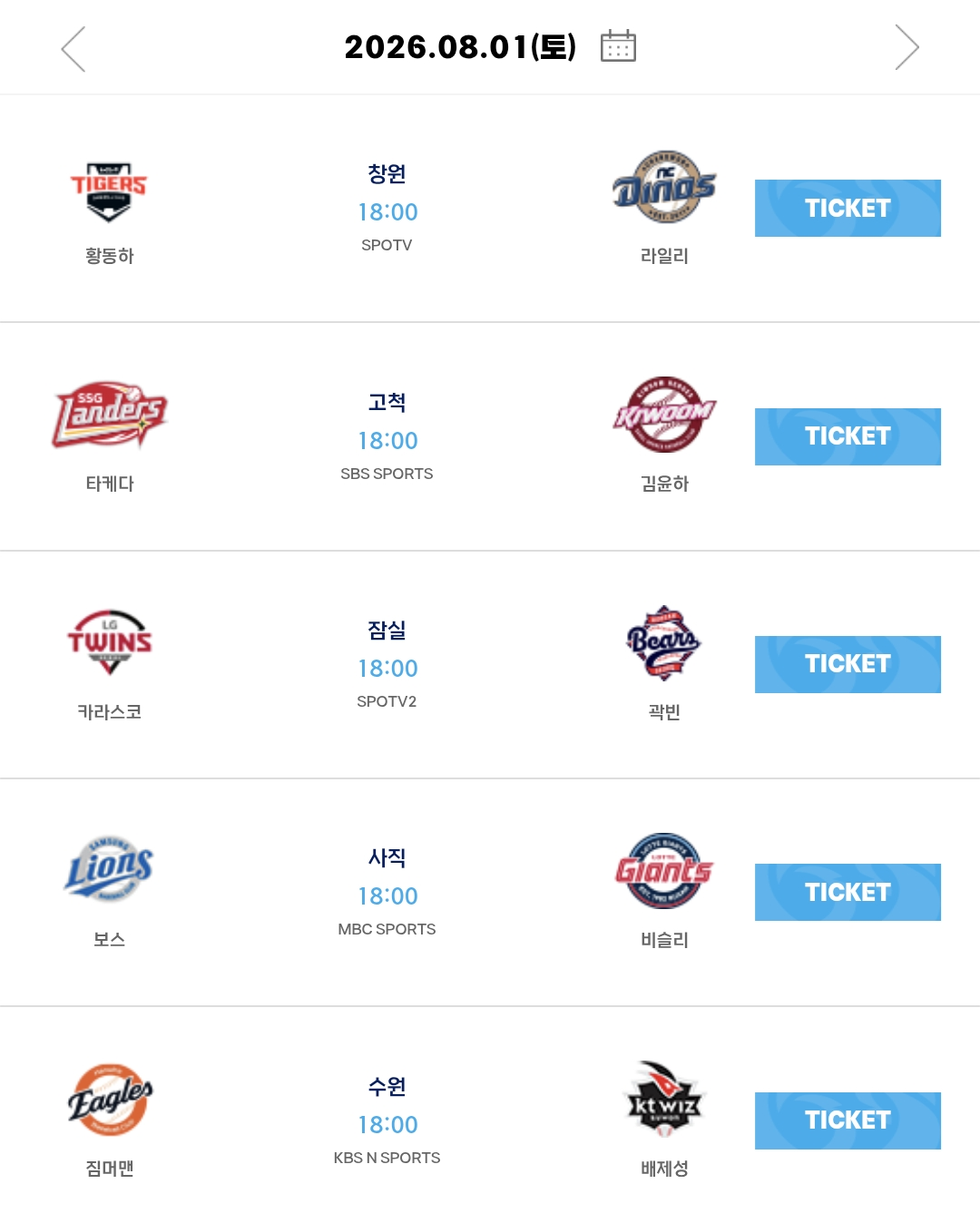Click the KIA Tigers team logo
This screenshot has width=980, height=1223.
109,191
